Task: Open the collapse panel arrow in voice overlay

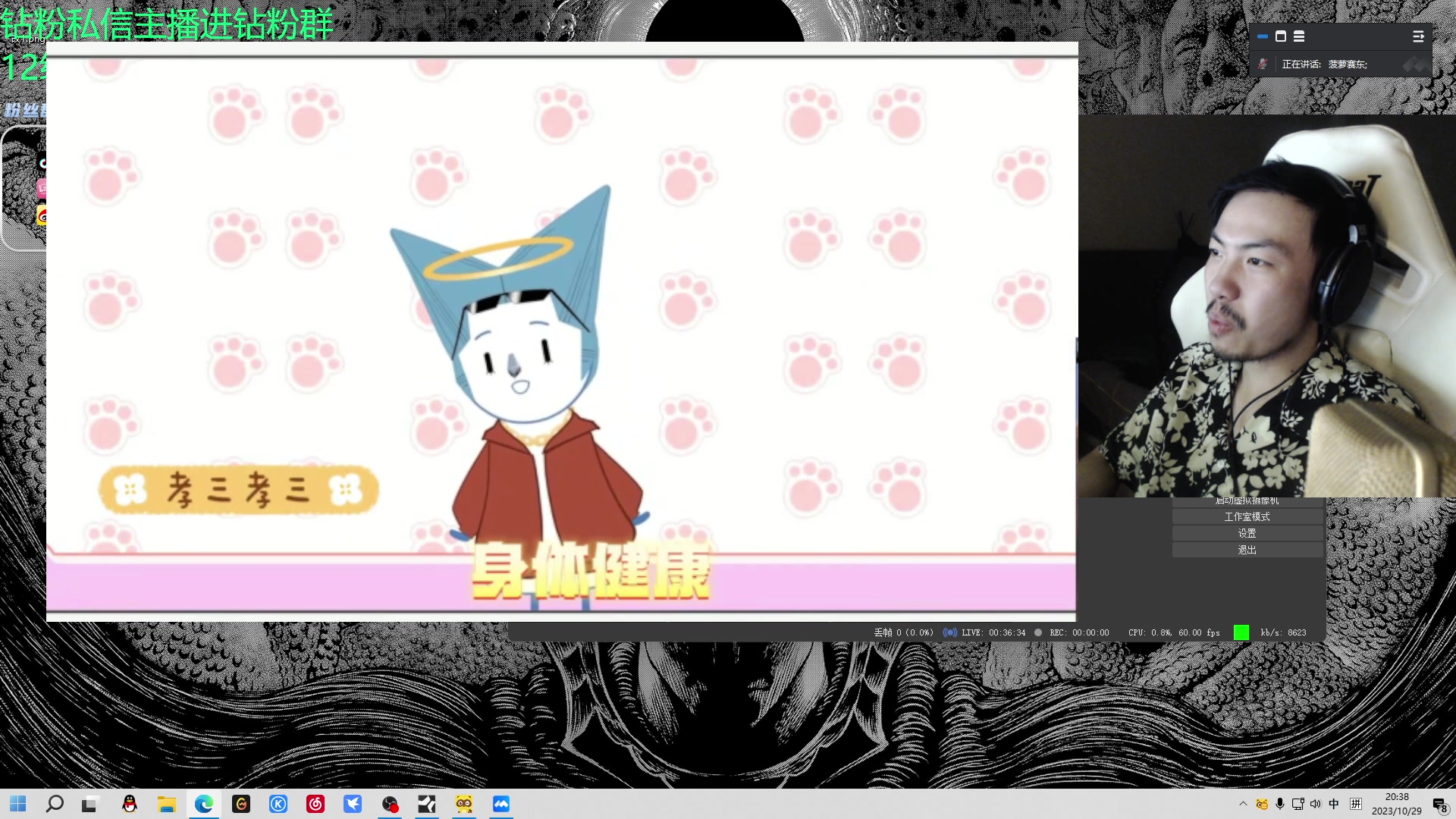Action: coord(1418,36)
